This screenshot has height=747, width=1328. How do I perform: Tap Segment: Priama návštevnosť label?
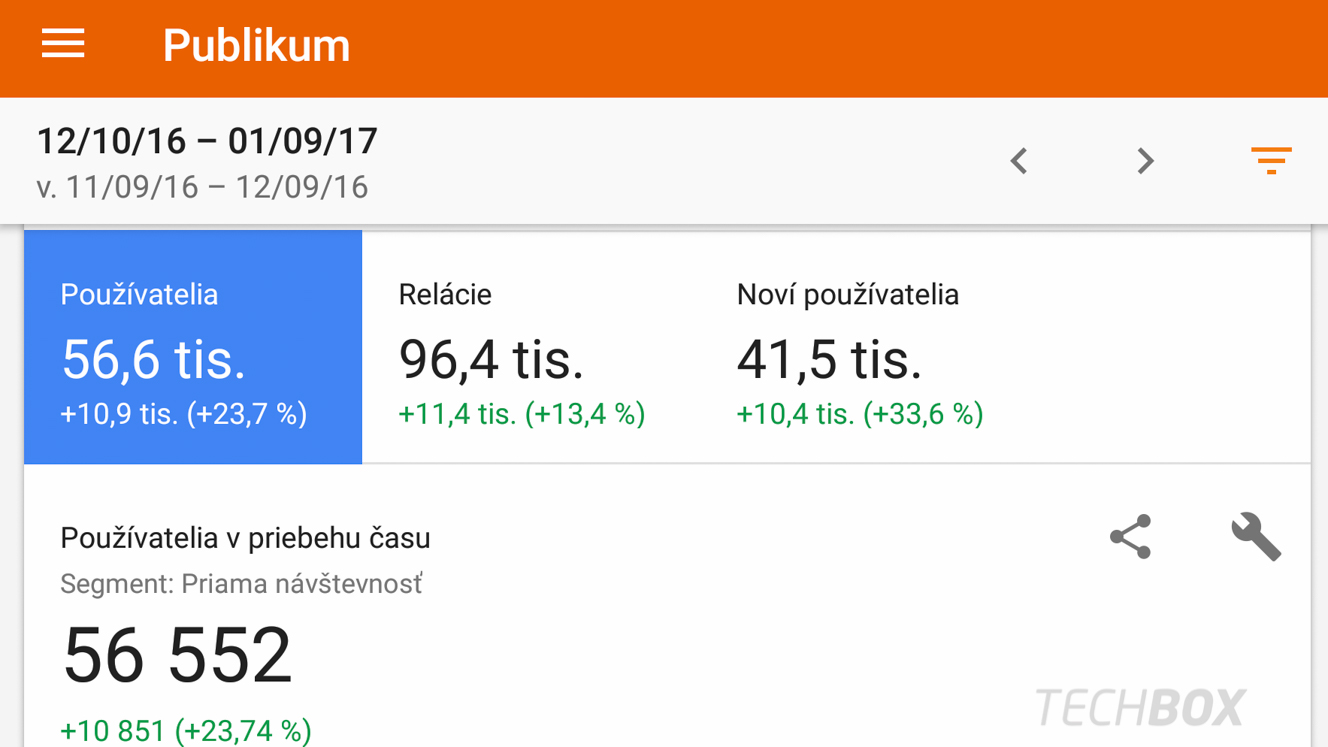tap(241, 584)
